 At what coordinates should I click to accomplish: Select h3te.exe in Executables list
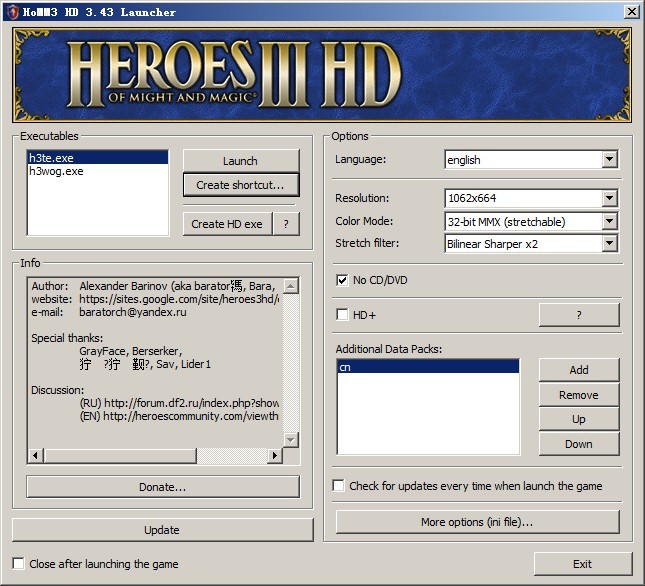pyautogui.click(x=98, y=158)
